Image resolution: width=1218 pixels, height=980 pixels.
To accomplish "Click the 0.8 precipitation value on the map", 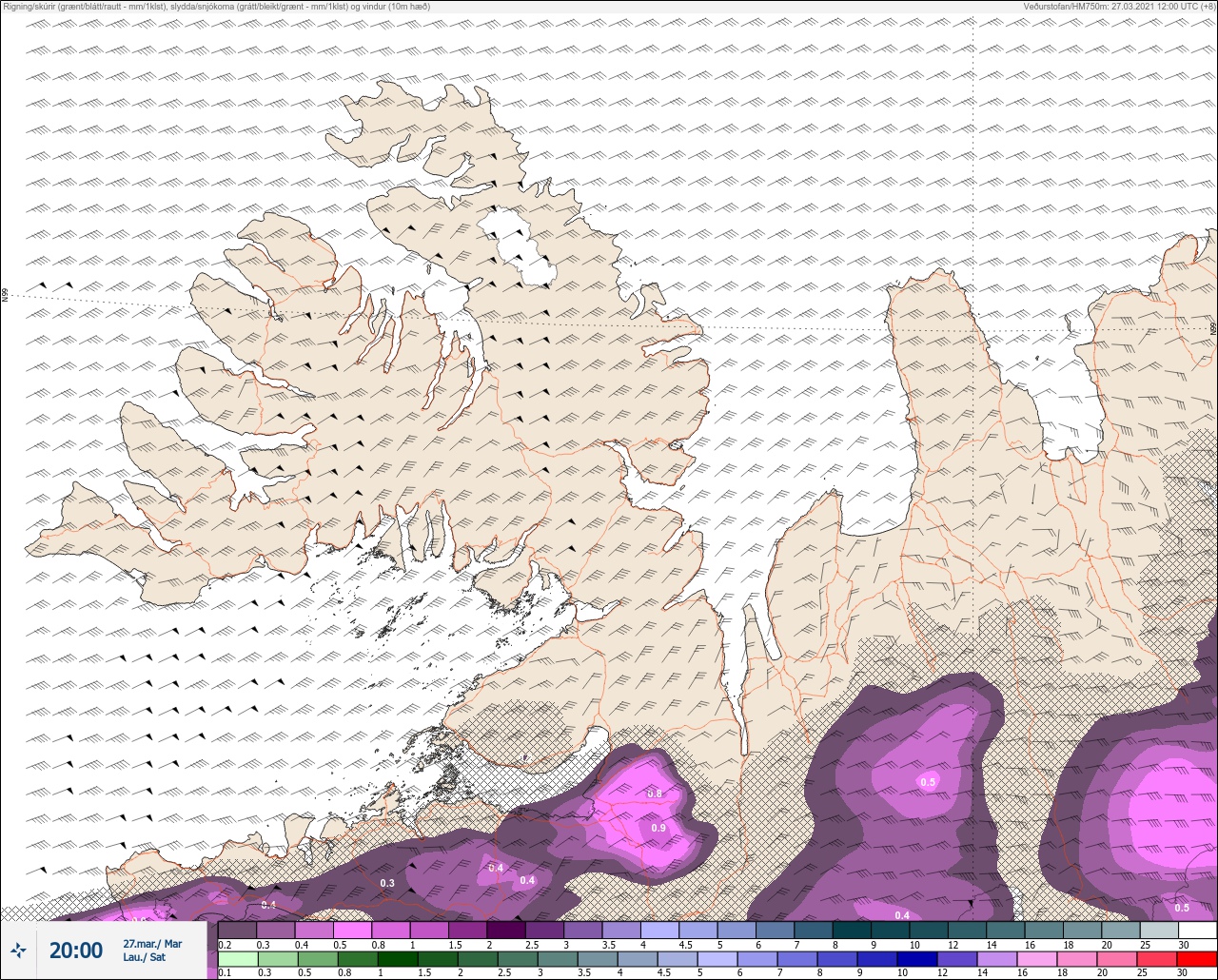I will click(655, 794).
